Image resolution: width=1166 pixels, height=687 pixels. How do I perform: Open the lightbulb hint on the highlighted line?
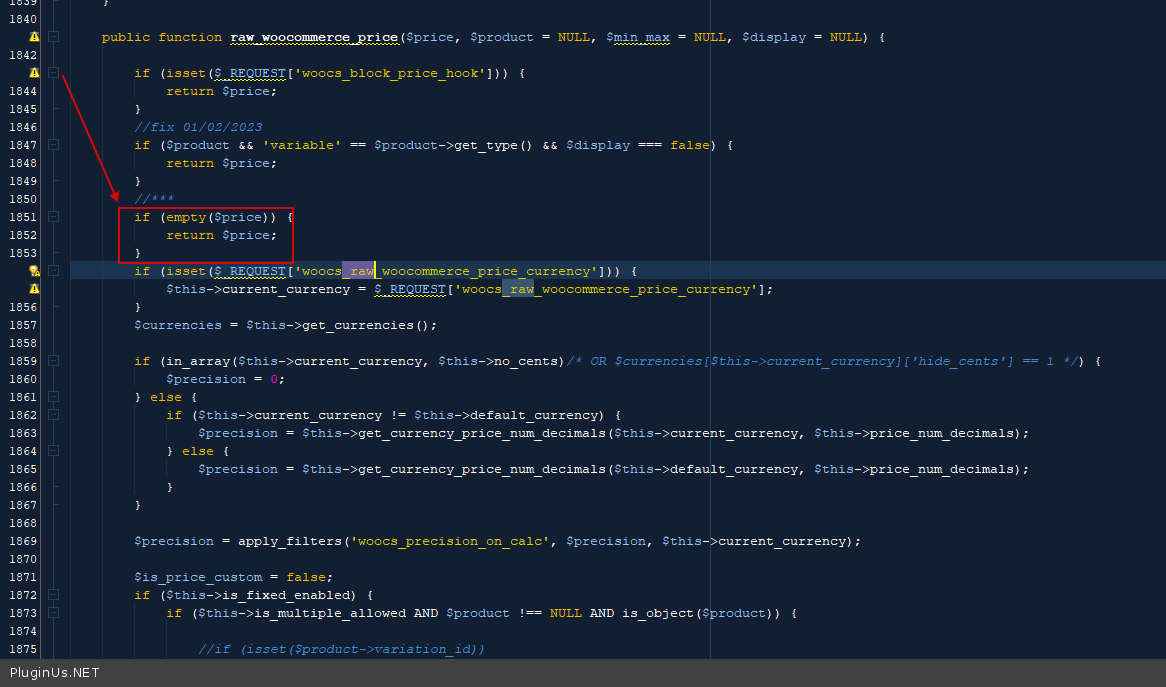[x=34, y=271]
